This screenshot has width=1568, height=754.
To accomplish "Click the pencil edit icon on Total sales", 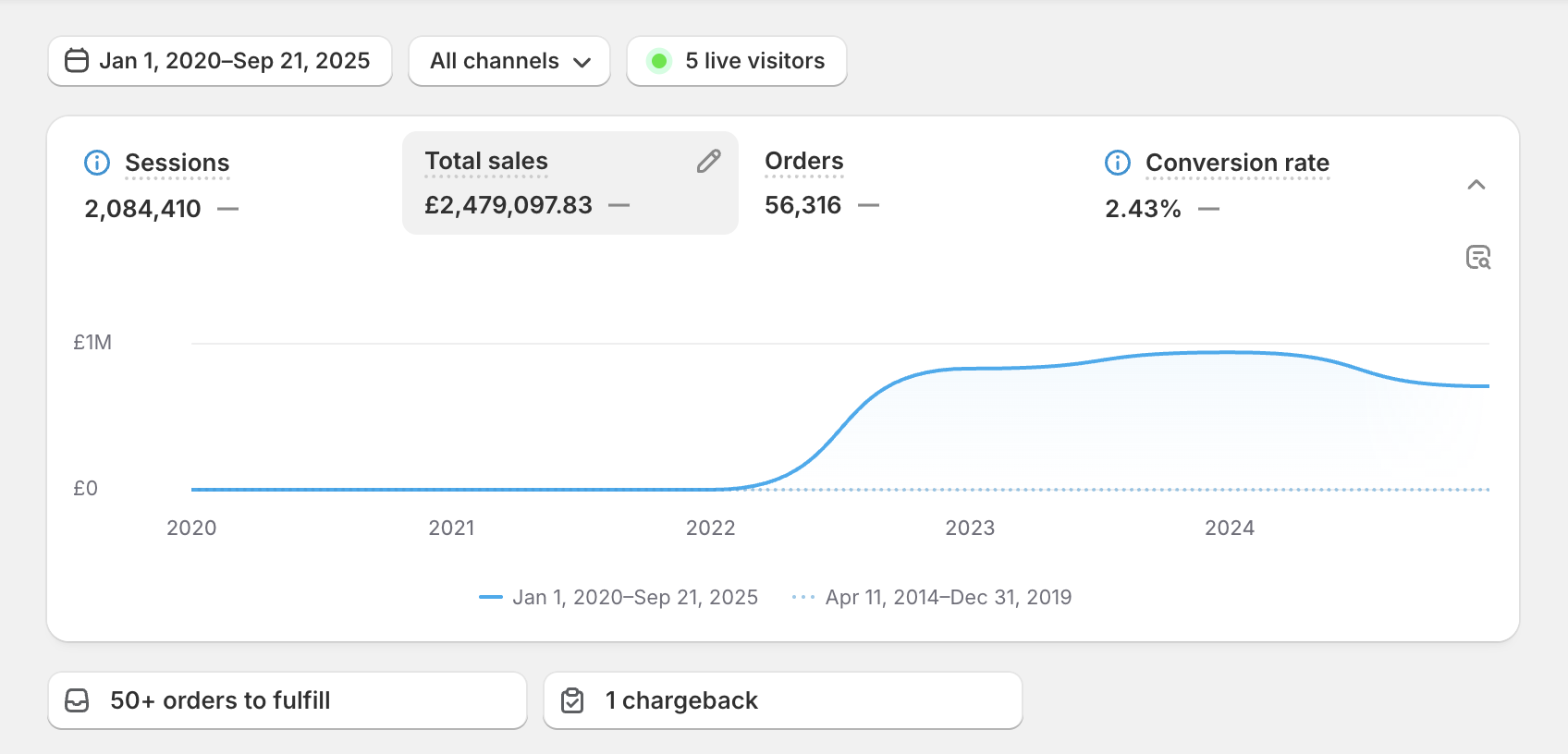I will [708, 162].
